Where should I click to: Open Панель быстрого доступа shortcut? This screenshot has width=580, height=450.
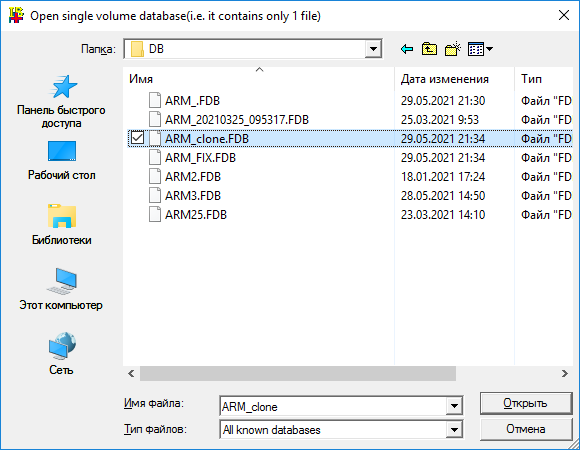coord(61,101)
